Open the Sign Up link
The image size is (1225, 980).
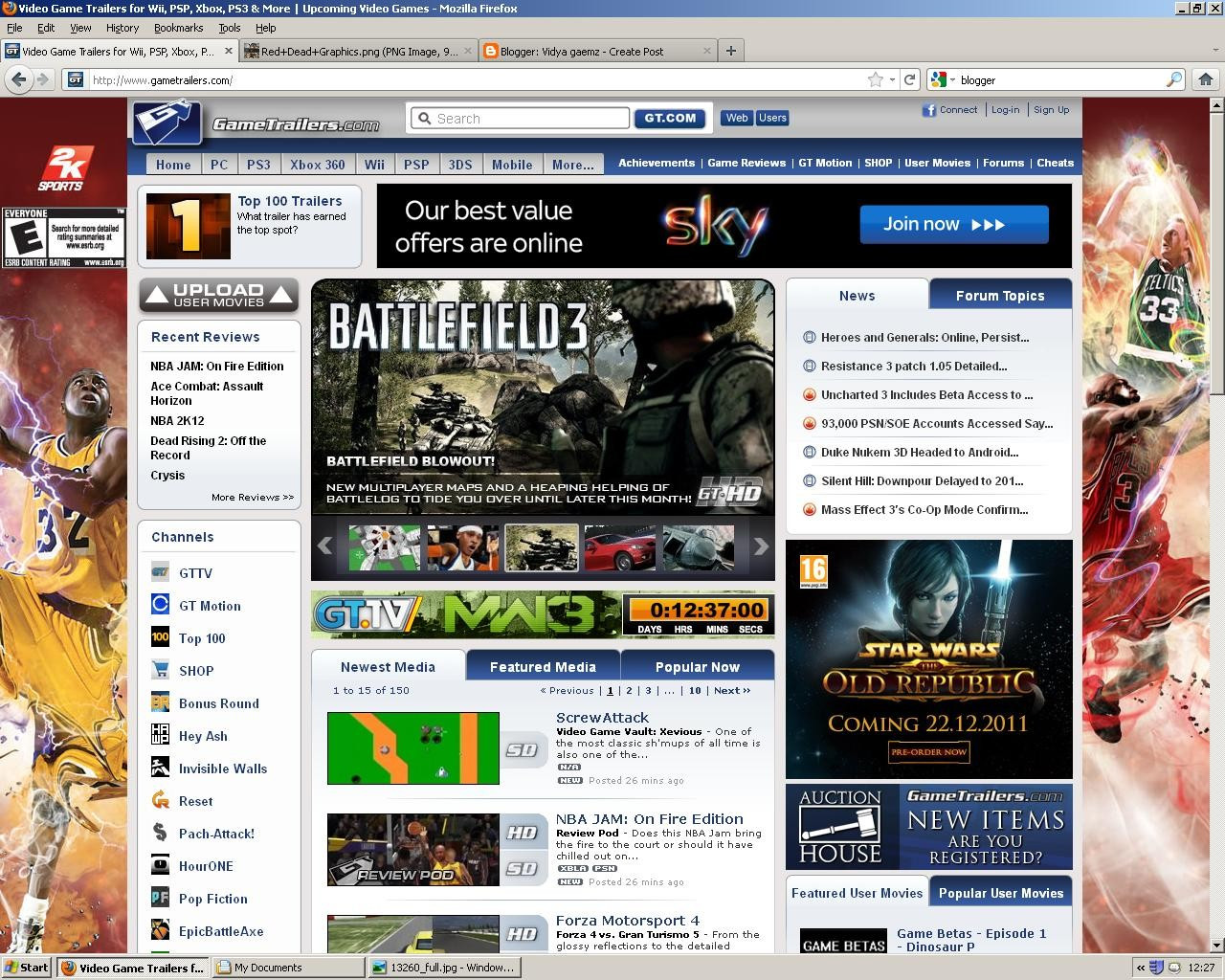coord(1051,110)
